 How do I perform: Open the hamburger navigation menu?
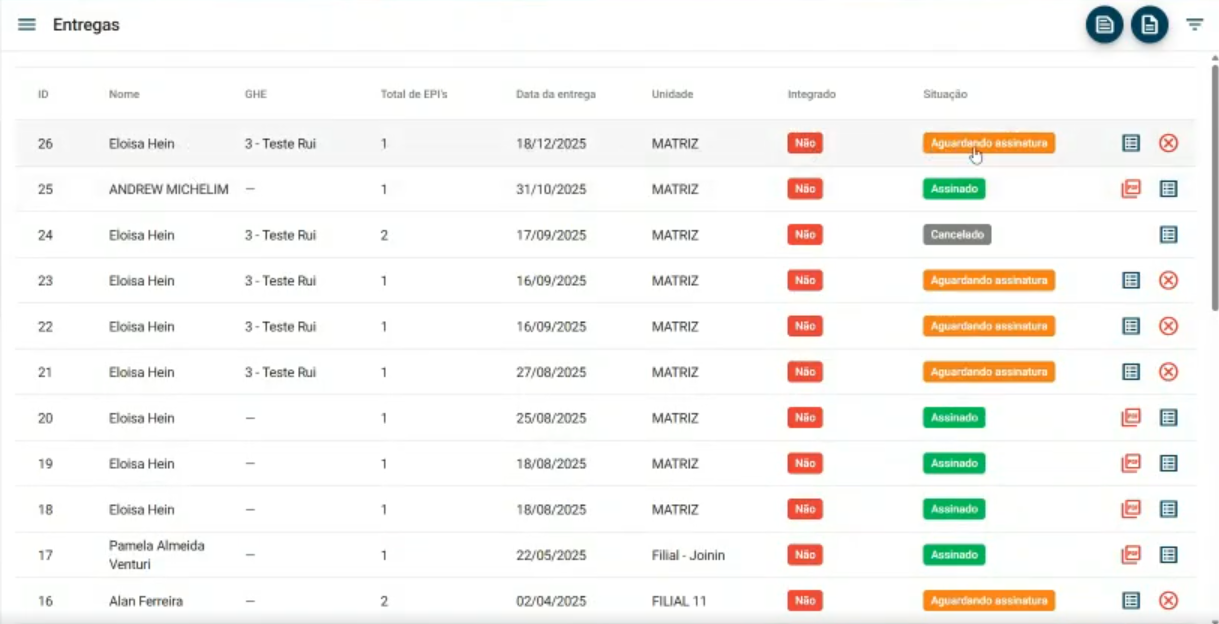27,25
